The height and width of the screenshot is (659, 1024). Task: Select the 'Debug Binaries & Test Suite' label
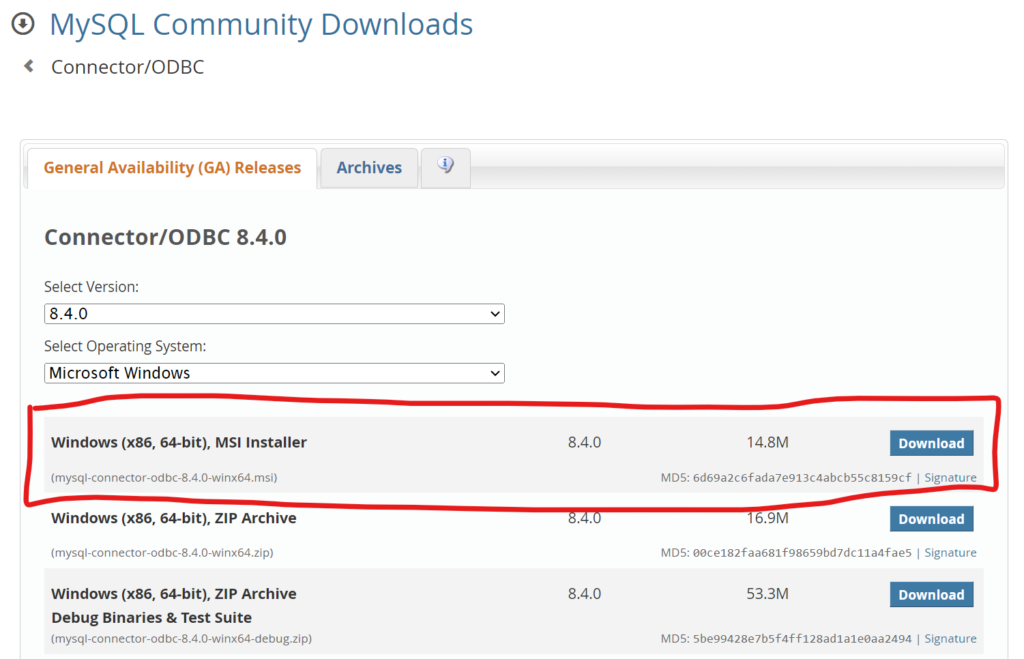[x=152, y=617]
